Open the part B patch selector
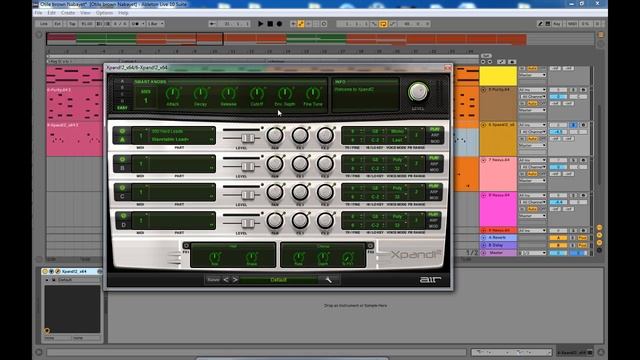Screen dimensions: 640x360 click(182, 164)
